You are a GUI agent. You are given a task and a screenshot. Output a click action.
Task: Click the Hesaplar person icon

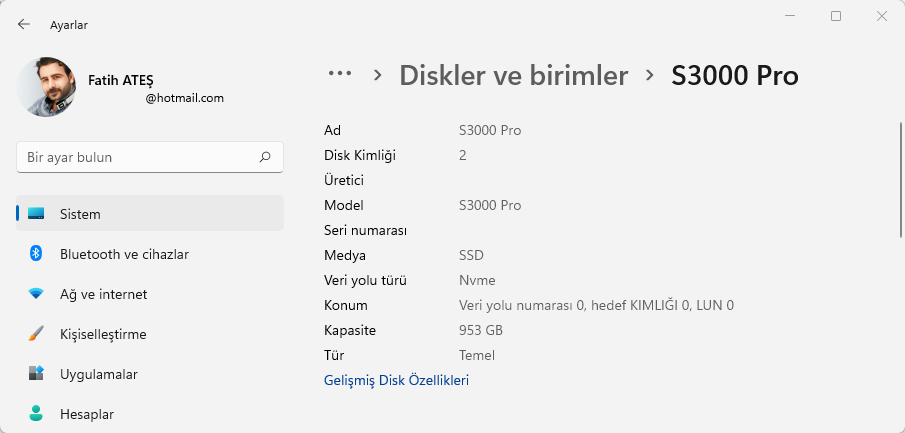coord(36,413)
